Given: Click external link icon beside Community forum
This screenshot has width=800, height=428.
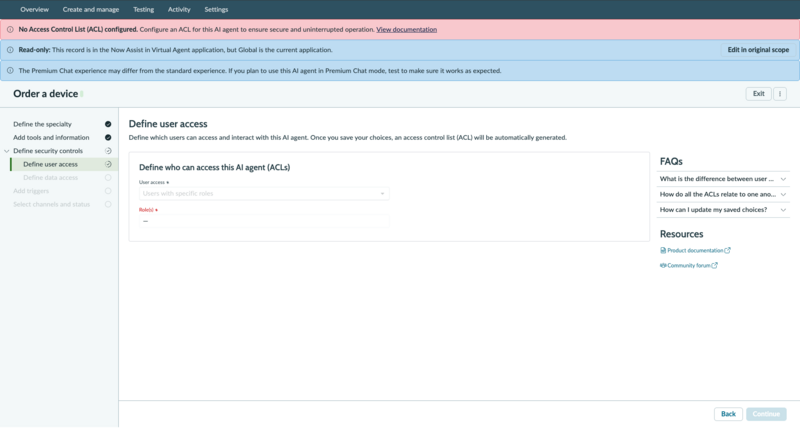Looking at the screenshot, I should [715, 265].
